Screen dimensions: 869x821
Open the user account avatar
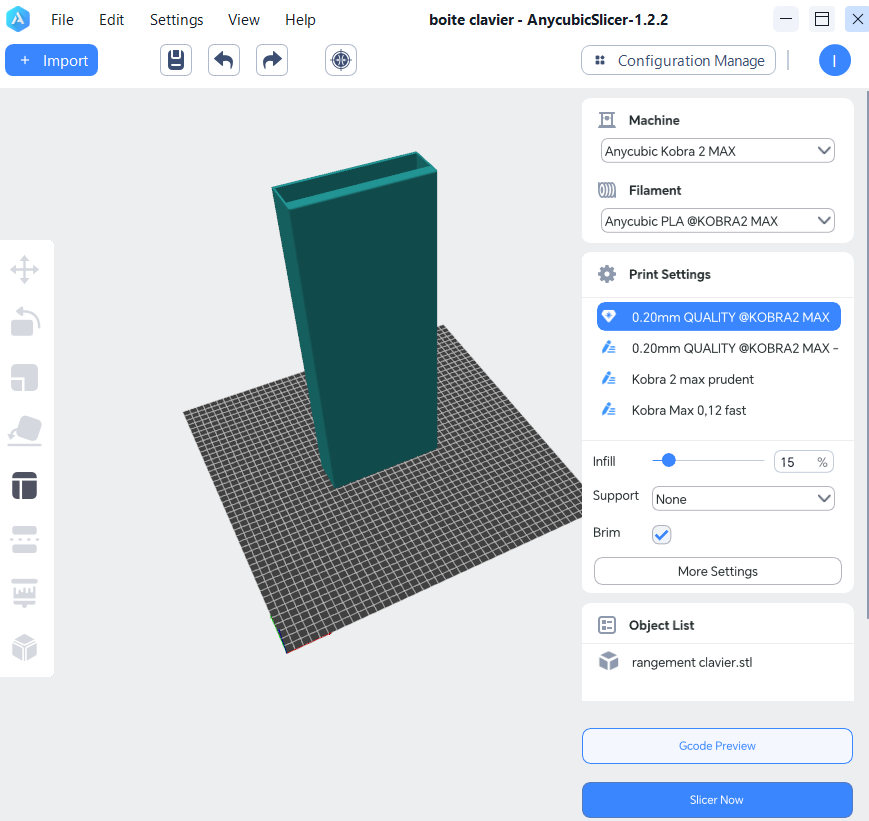click(x=834, y=60)
